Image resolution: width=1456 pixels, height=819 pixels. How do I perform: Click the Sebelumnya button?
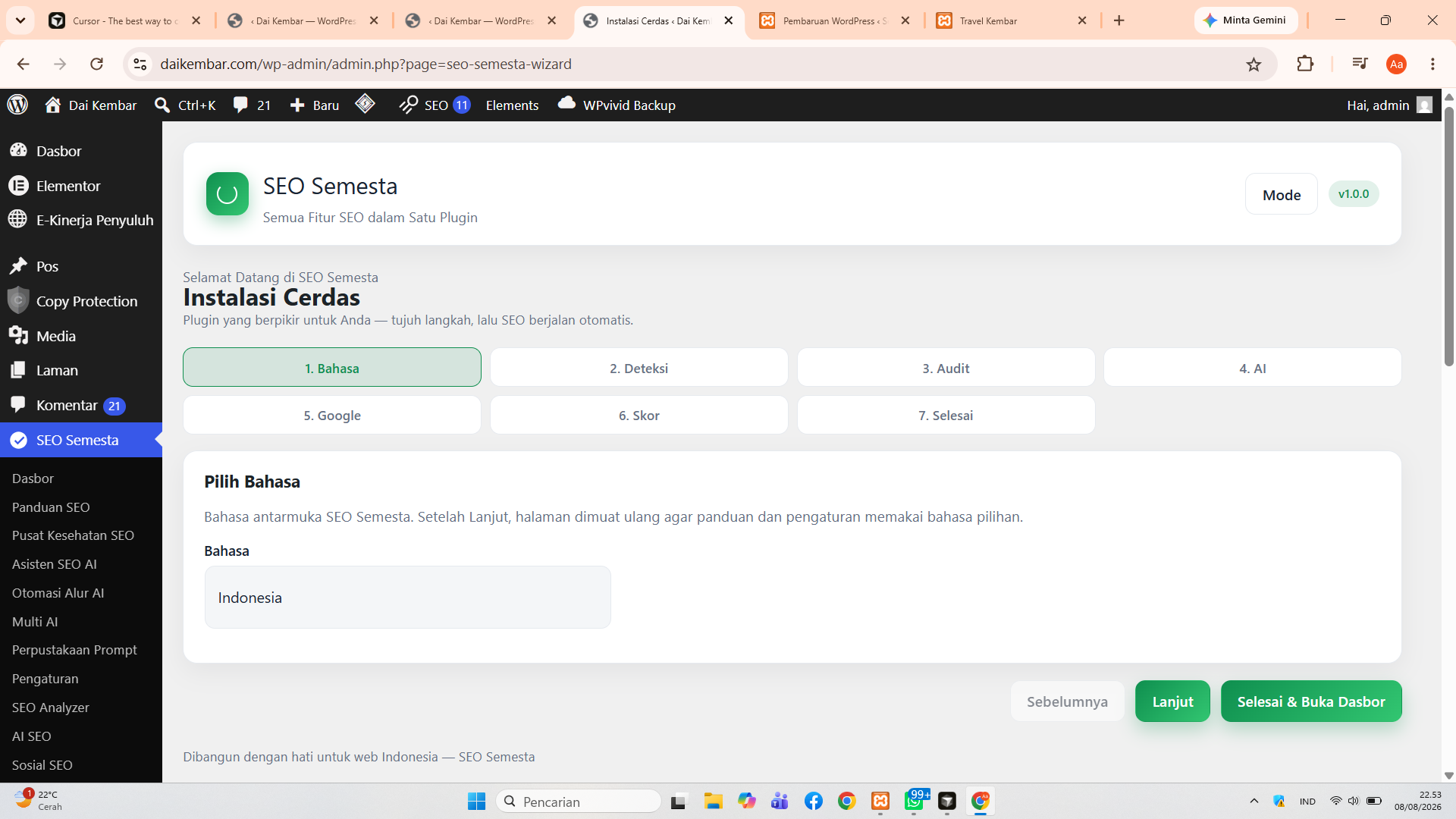point(1067,701)
